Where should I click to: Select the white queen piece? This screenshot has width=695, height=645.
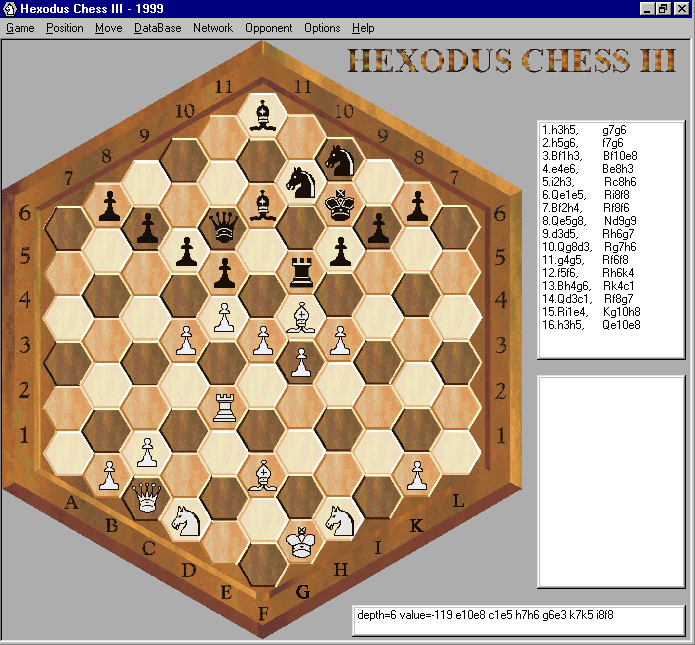tap(147, 497)
